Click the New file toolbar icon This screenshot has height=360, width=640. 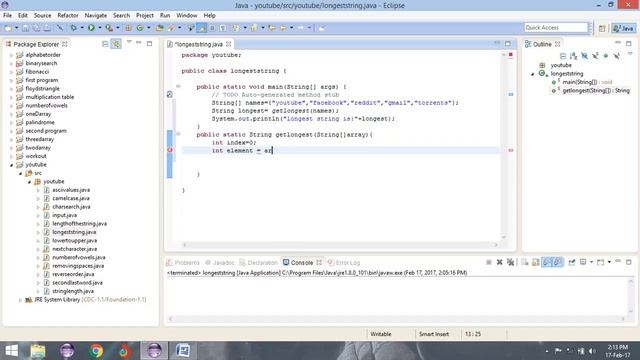click(x=8, y=28)
